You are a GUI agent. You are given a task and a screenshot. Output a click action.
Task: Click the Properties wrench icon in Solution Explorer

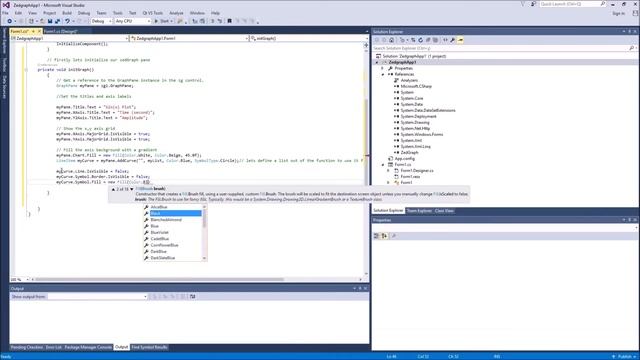pos(453,40)
